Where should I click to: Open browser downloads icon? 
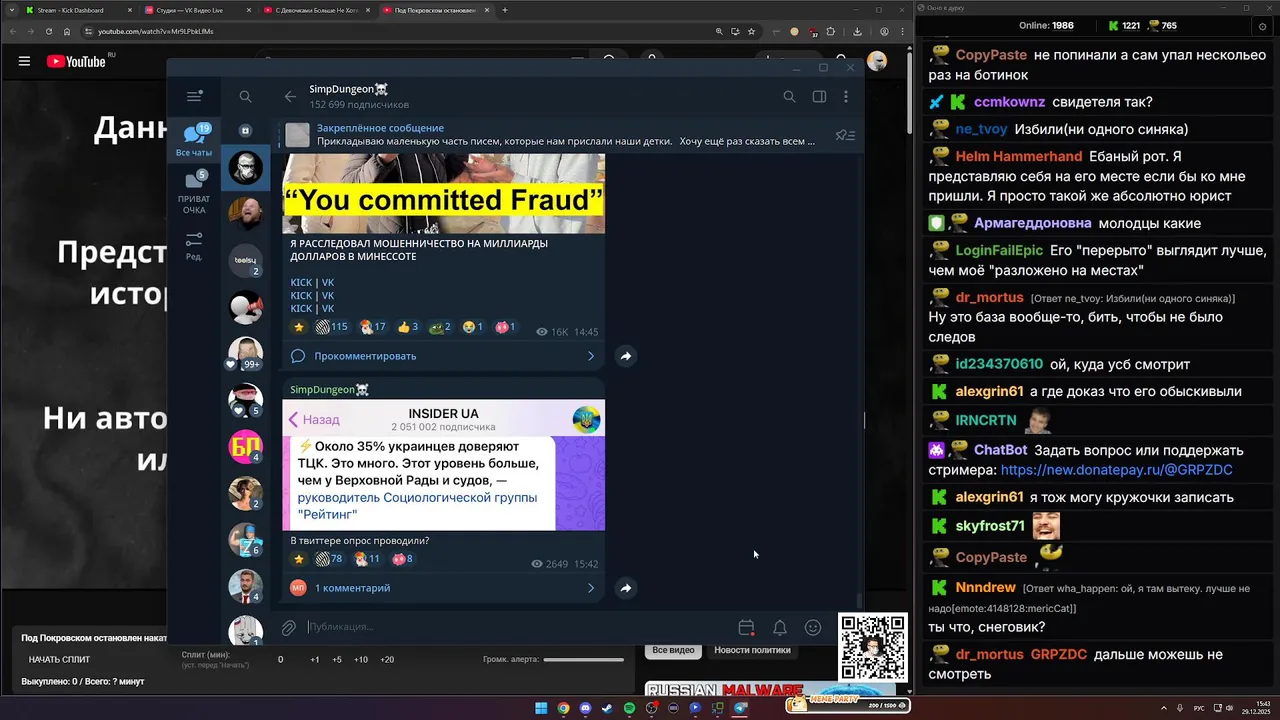(857, 31)
